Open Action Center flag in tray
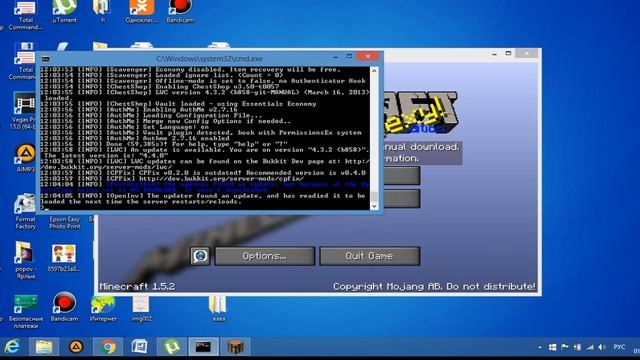 (x=565, y=347)
